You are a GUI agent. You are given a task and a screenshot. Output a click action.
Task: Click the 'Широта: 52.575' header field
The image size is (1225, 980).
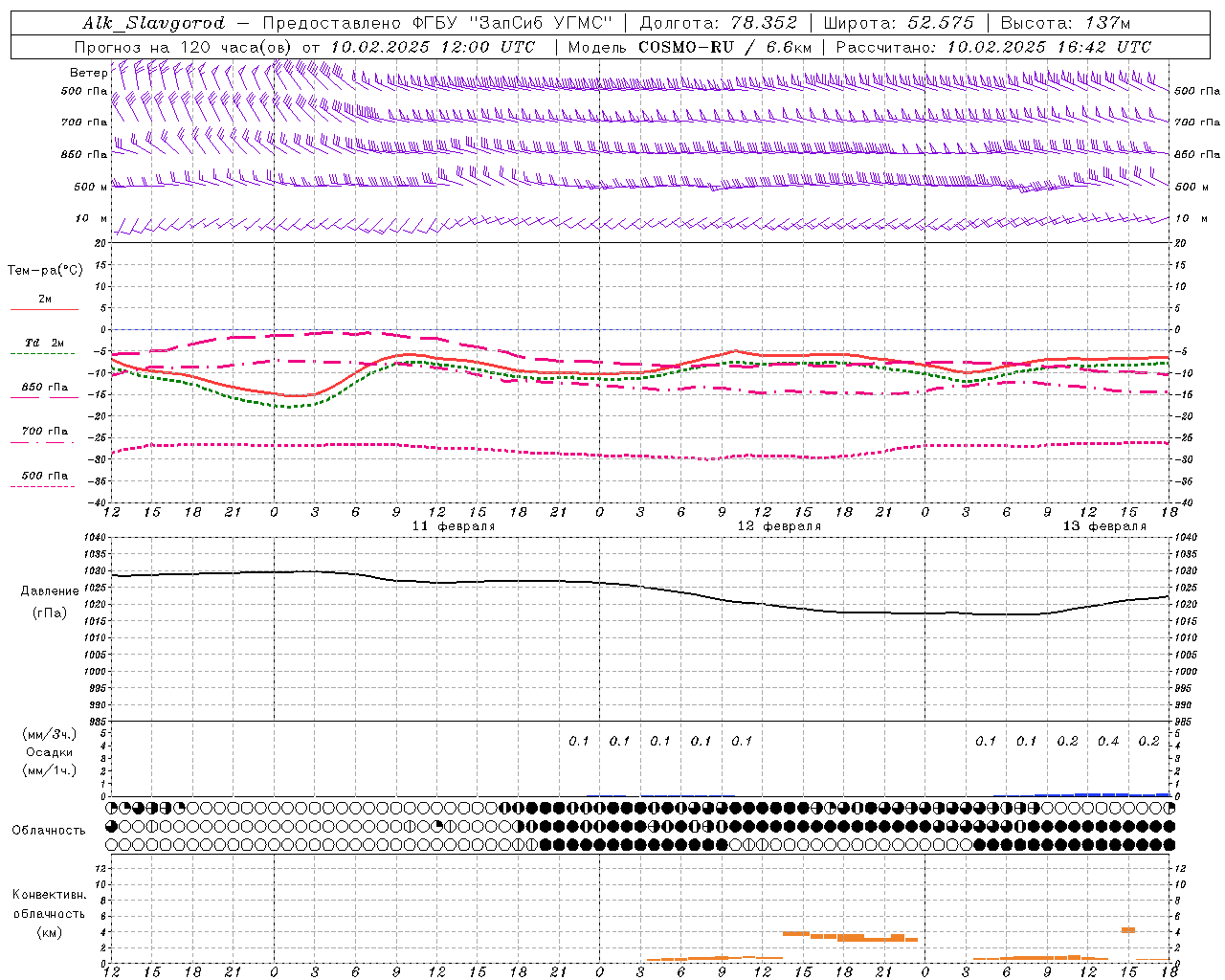tap(899, 23)
